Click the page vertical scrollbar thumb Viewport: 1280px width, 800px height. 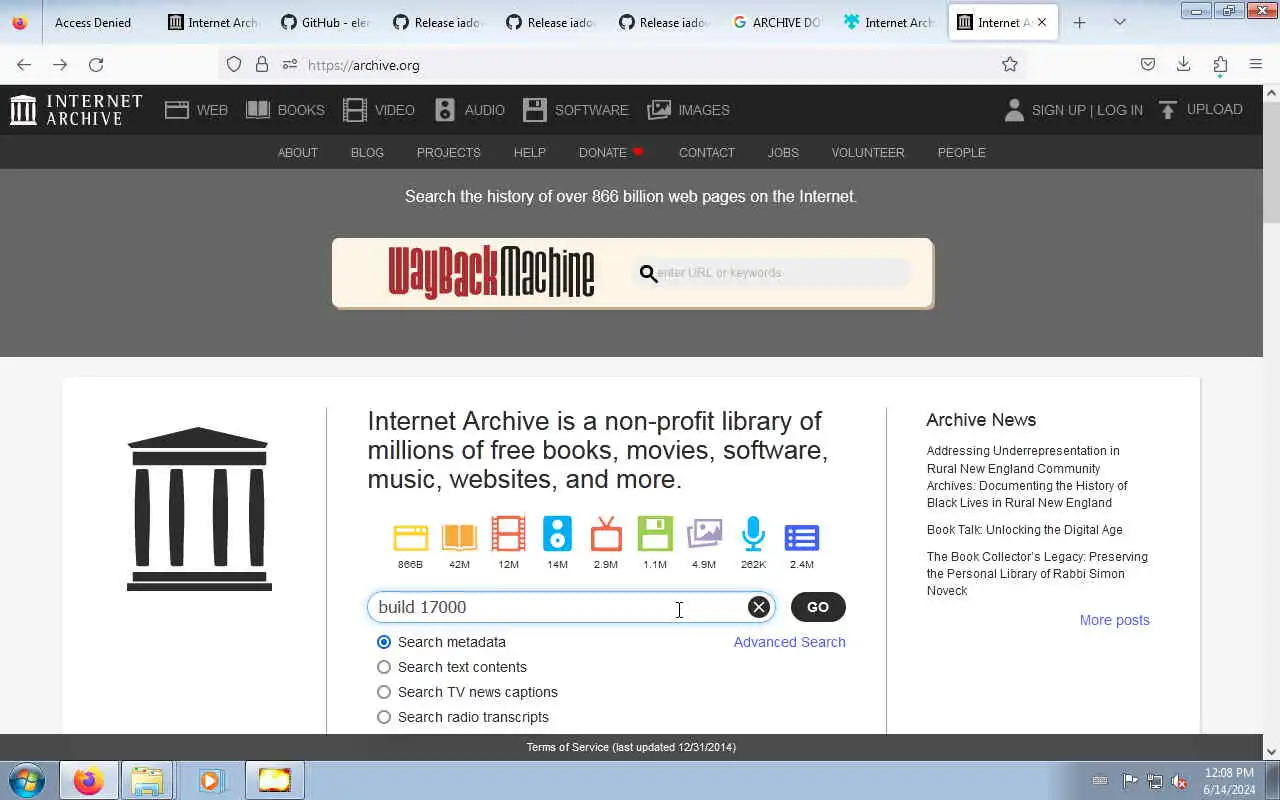coord(1271,162)
